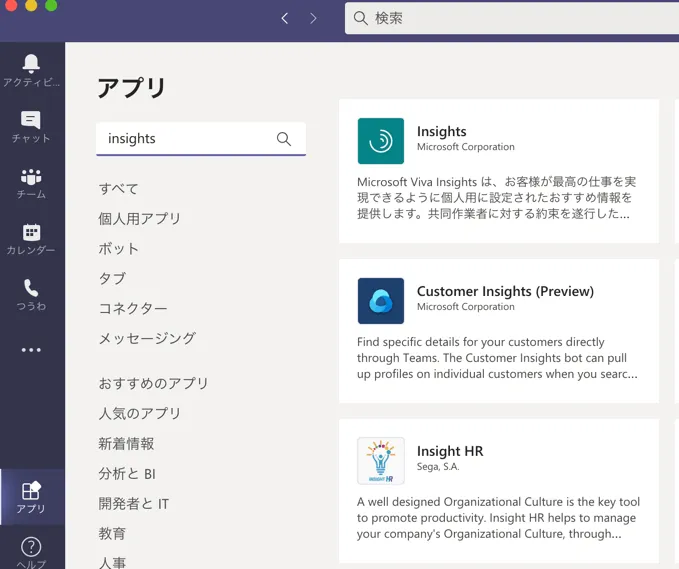Open the Calendar icon in sidebar
This screenshot has width=679, height=569.
pos(31,232)
